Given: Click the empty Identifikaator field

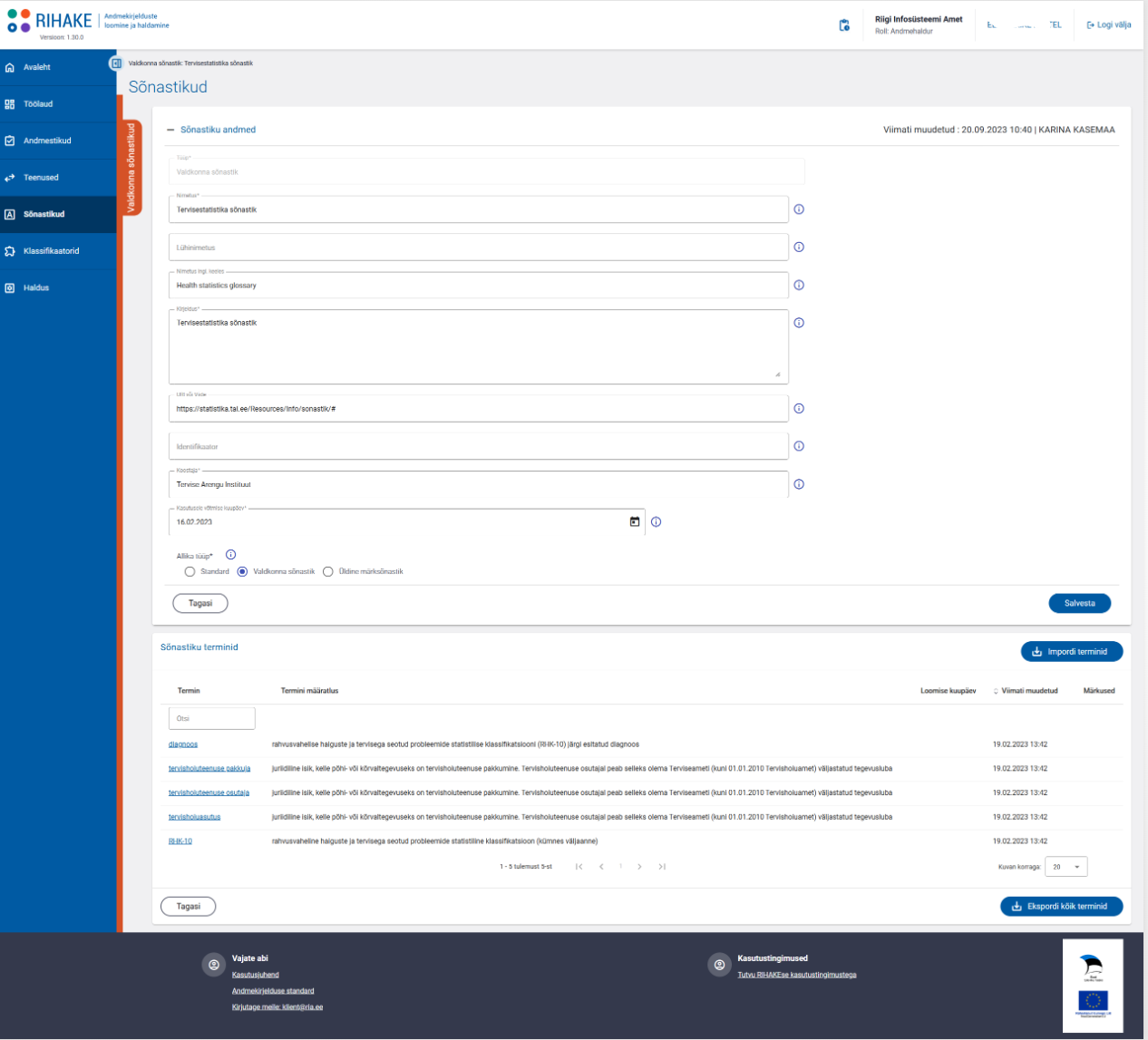Looking at the screenshot, I should [479, 446].
